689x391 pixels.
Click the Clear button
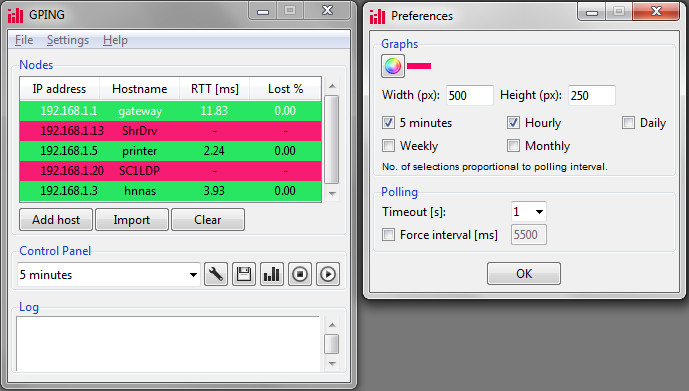pyautogui.click(x=208, y=220)
